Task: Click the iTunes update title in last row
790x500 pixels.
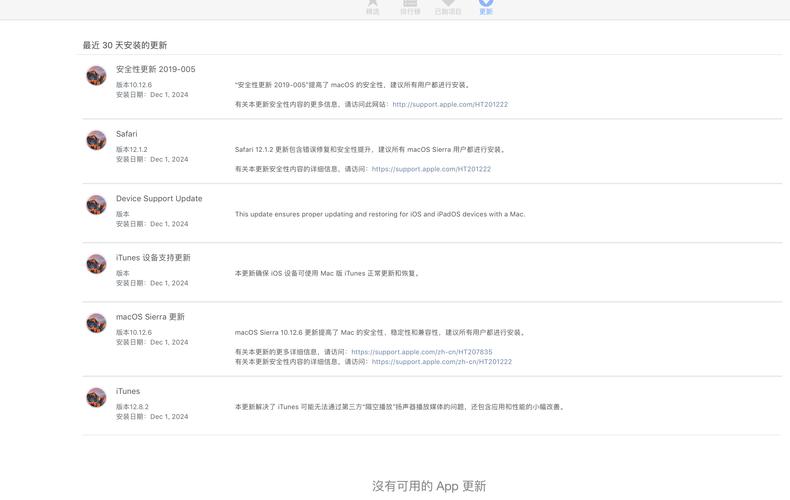Action: (128, 391)
